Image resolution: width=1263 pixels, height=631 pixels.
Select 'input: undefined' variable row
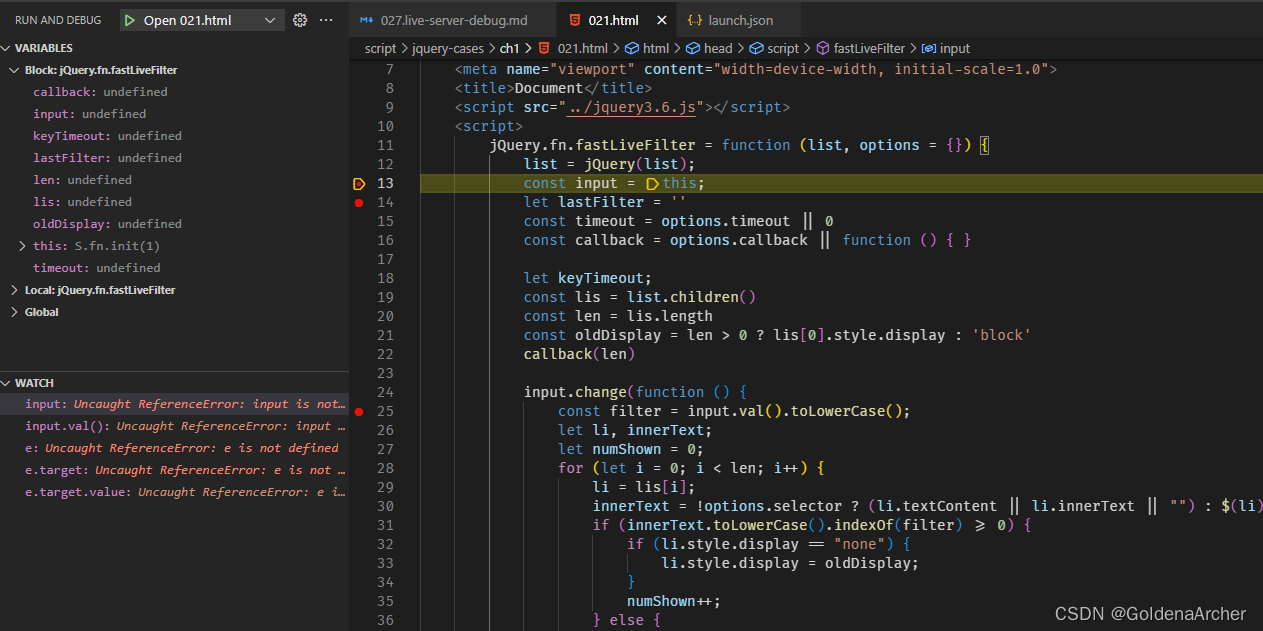point(174,114)
